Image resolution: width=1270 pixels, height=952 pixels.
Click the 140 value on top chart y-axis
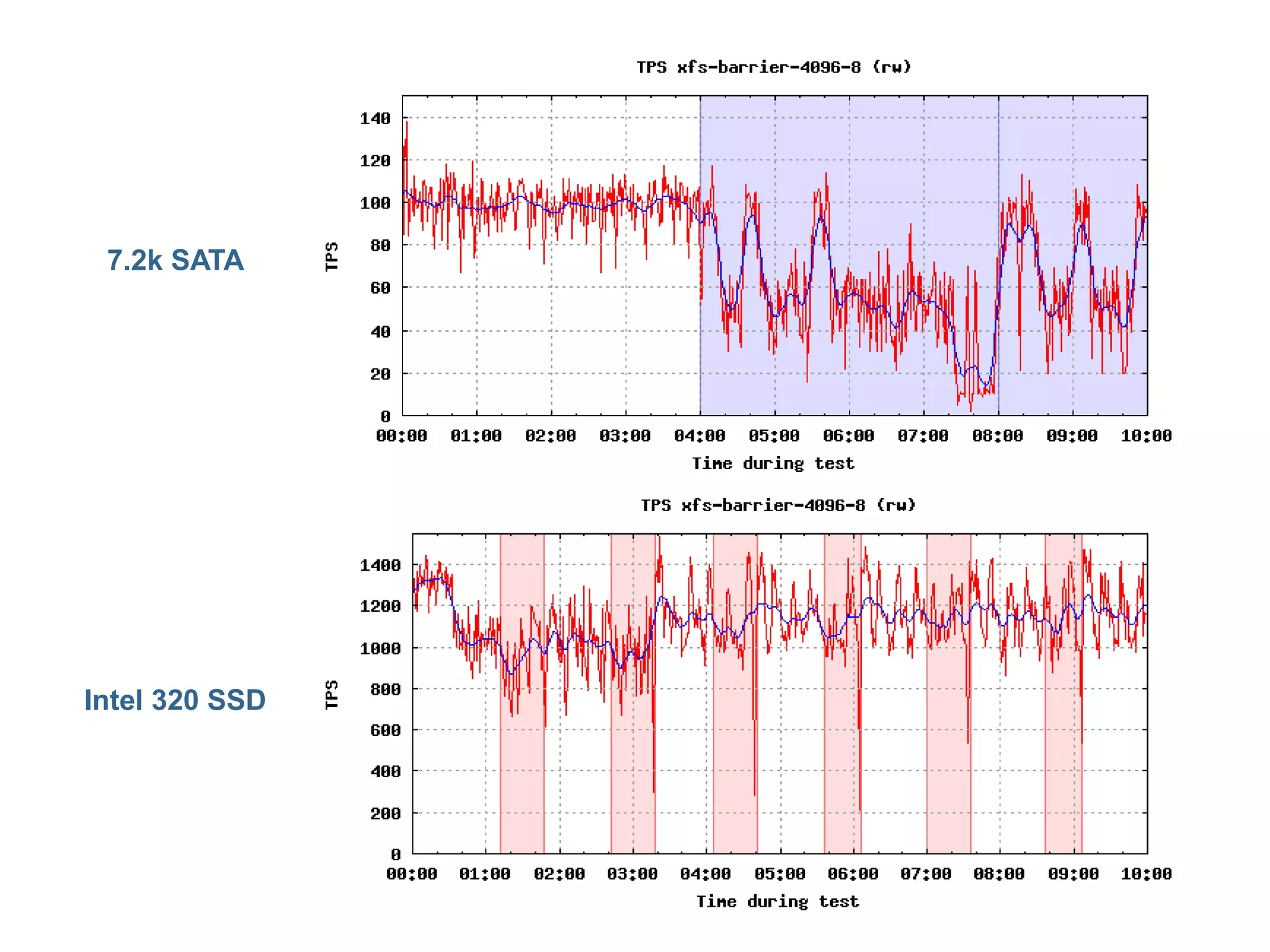tap(375, 118)
